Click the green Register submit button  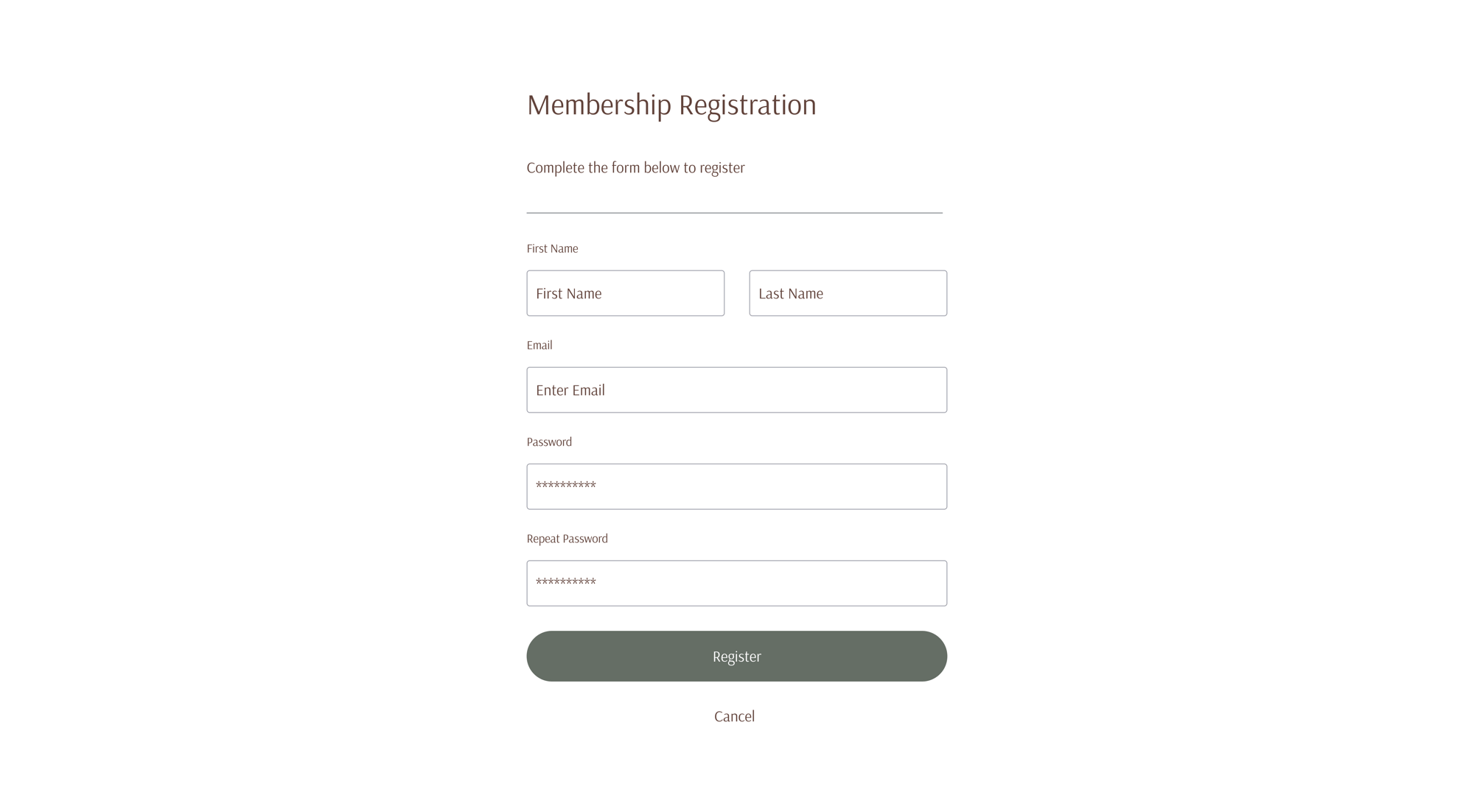(736, 656)
